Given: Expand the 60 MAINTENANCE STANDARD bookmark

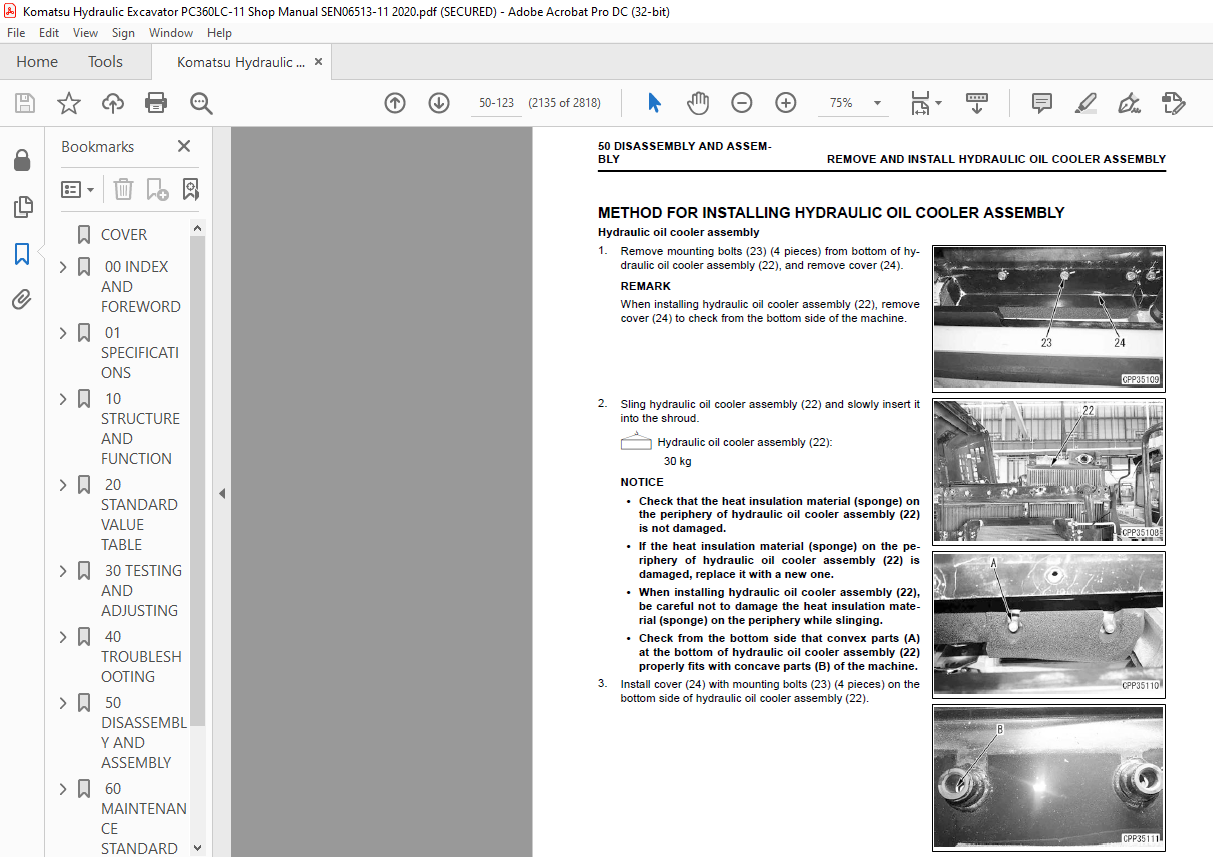Looking at the screenshot, I should pos(64,789).
